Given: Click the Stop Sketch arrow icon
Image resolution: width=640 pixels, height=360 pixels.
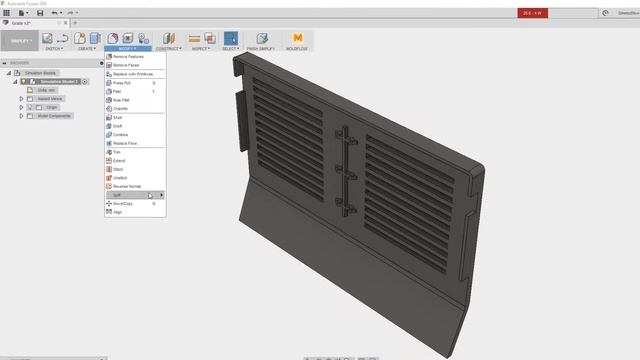Looking at the screenshot, I should tap(62, 38).
